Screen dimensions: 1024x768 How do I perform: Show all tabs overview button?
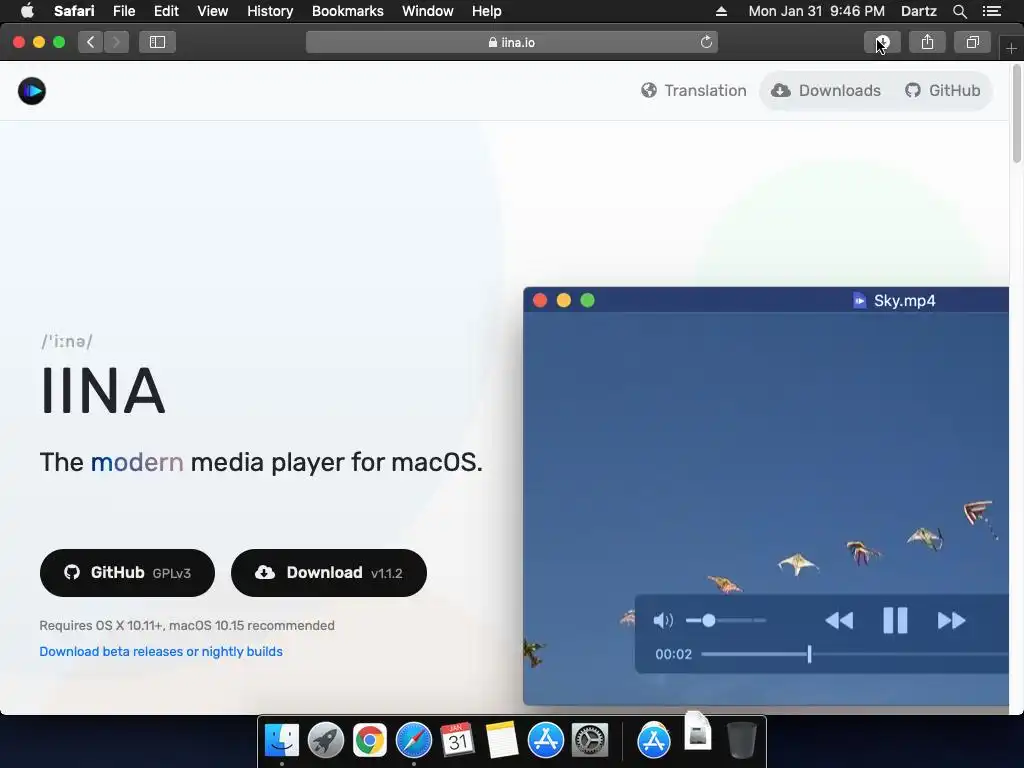[972, 42]
